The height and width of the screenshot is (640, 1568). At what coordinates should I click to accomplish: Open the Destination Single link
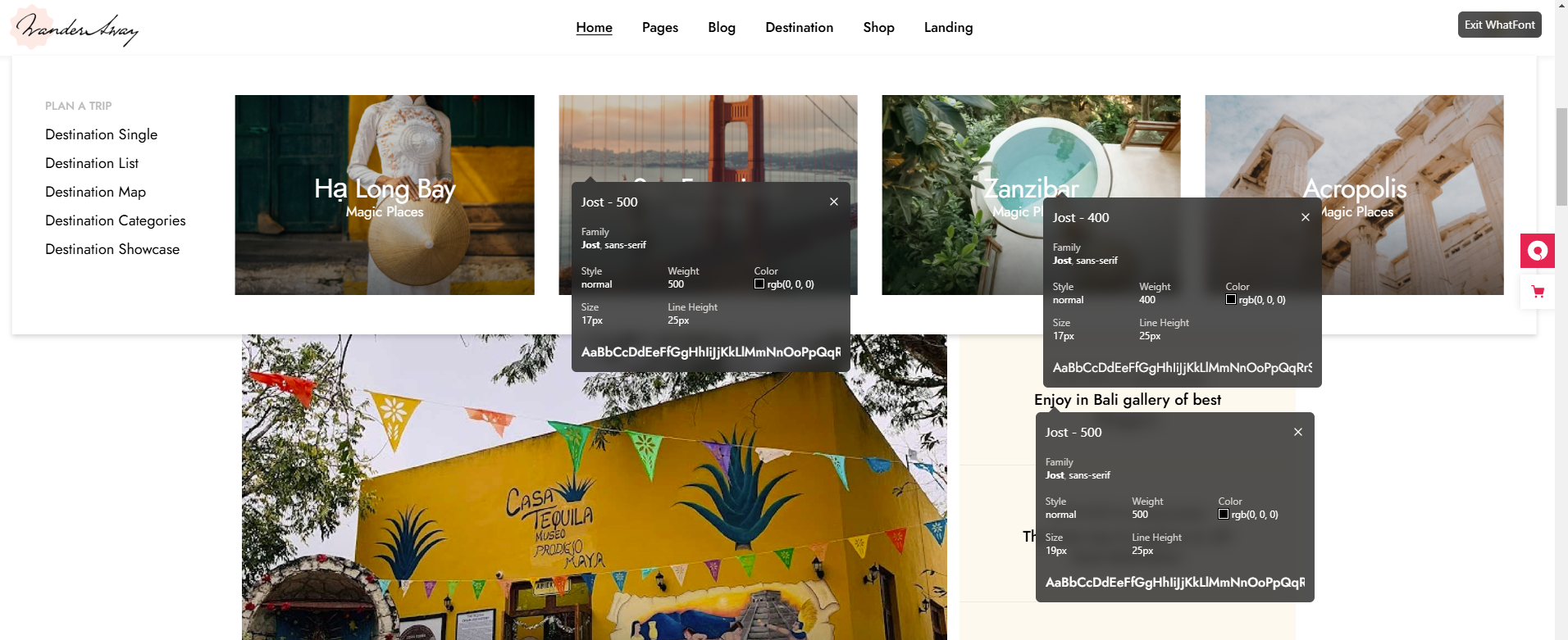102,134
